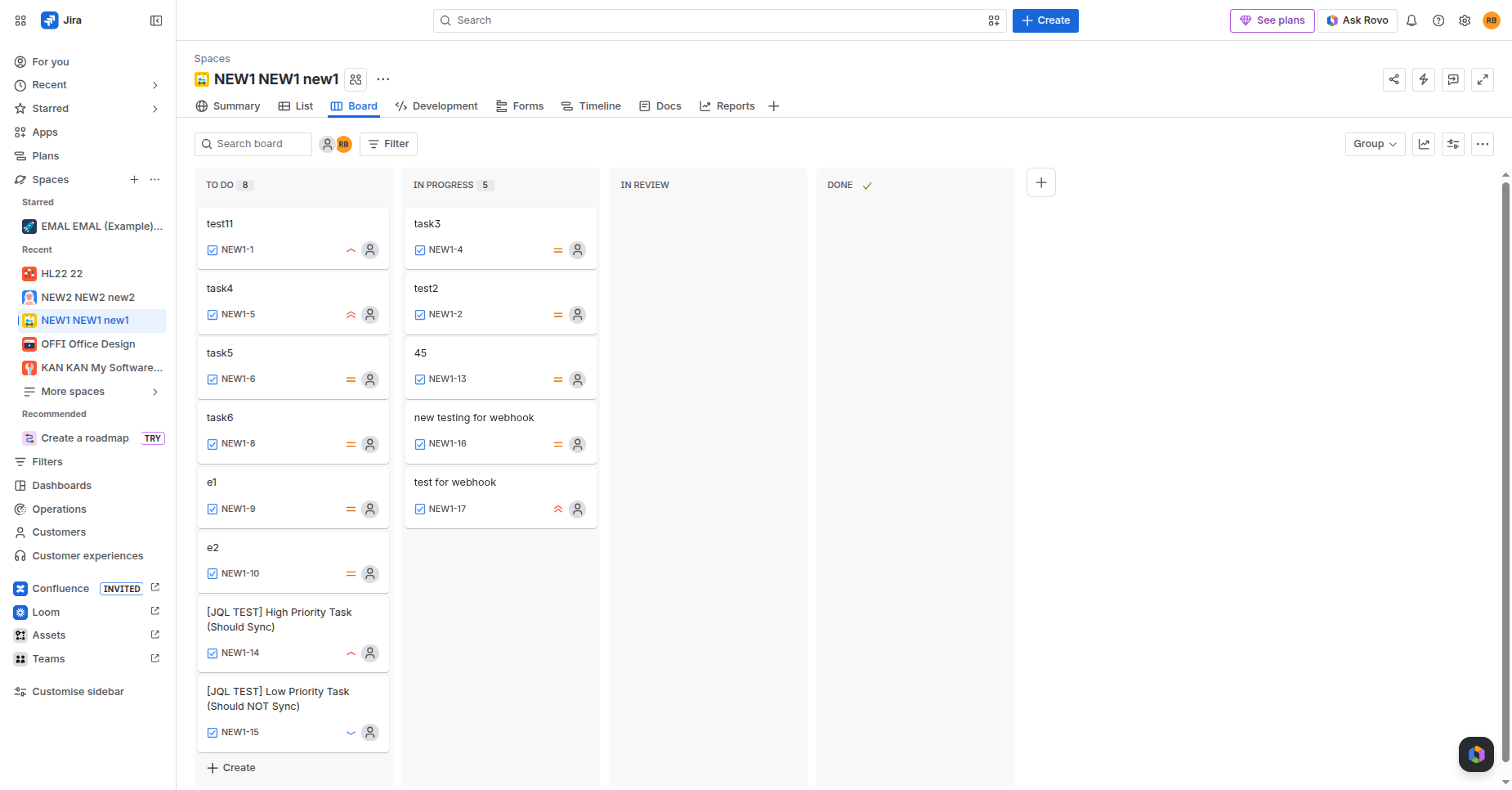Open the Spaces more options ellipsis
This screenshot has height=790, width=1512.
pyautogui.click(x=154, y=180)
